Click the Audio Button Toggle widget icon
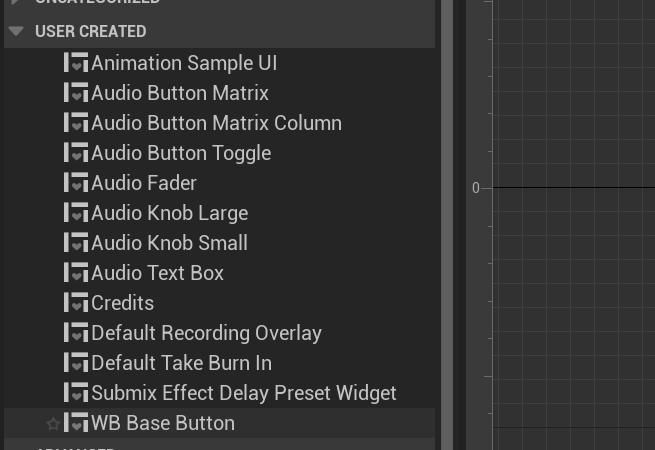 pyautogui.click(x=76, y=153)
